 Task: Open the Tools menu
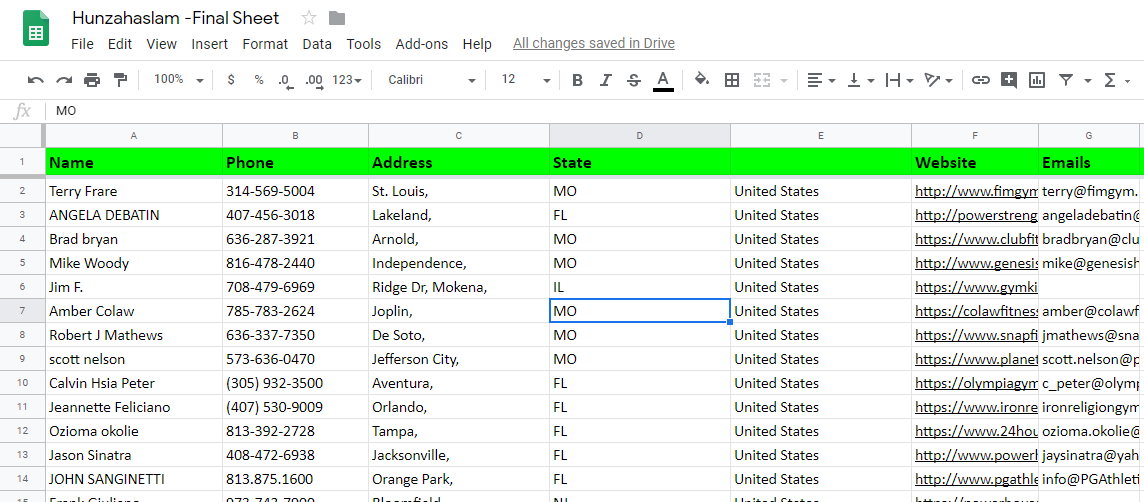363,44
